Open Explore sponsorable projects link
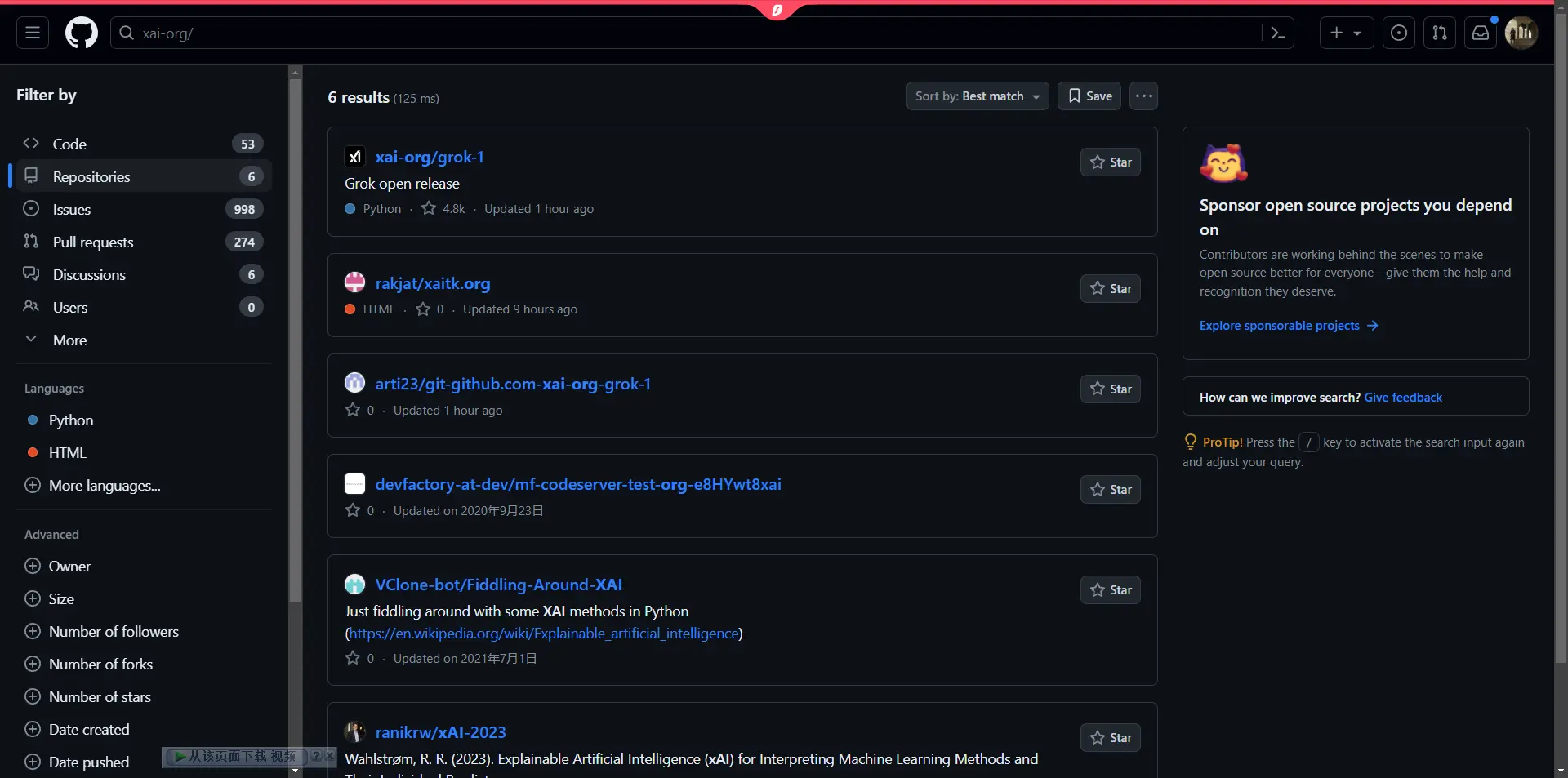This screenshot has width=1568, height=778. tap(1289, 325)
